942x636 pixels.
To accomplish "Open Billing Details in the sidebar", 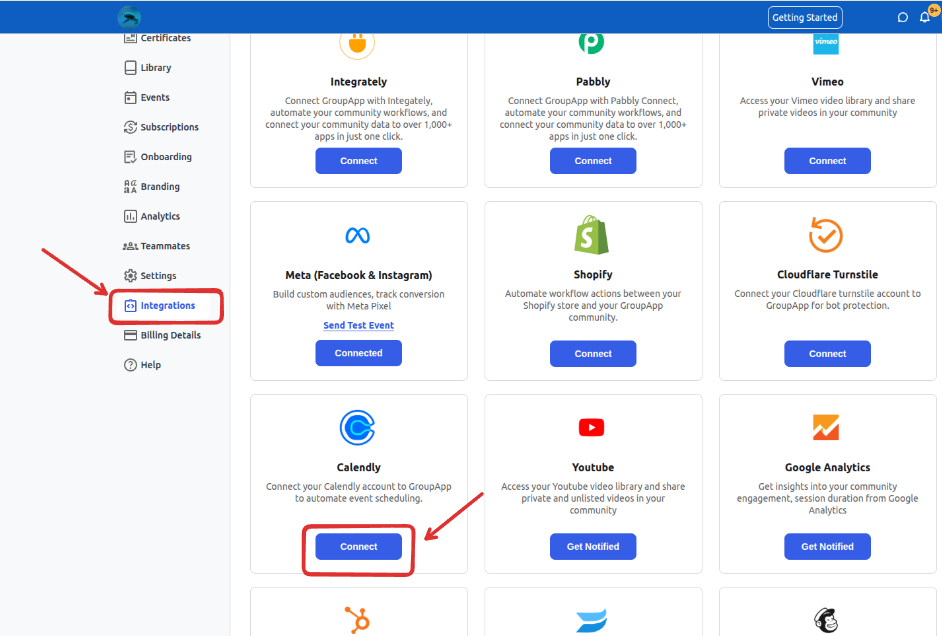I will (x=162, y=335).
